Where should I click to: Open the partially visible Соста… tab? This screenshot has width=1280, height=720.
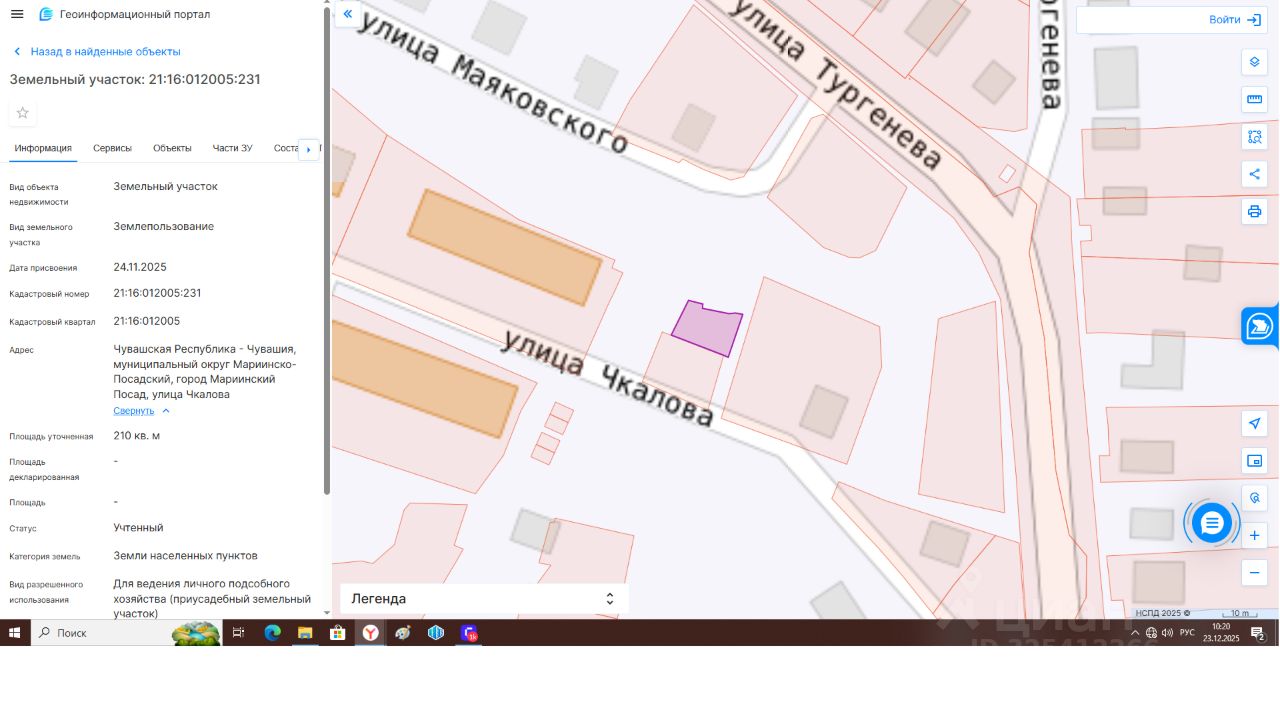tap(286, 148)
